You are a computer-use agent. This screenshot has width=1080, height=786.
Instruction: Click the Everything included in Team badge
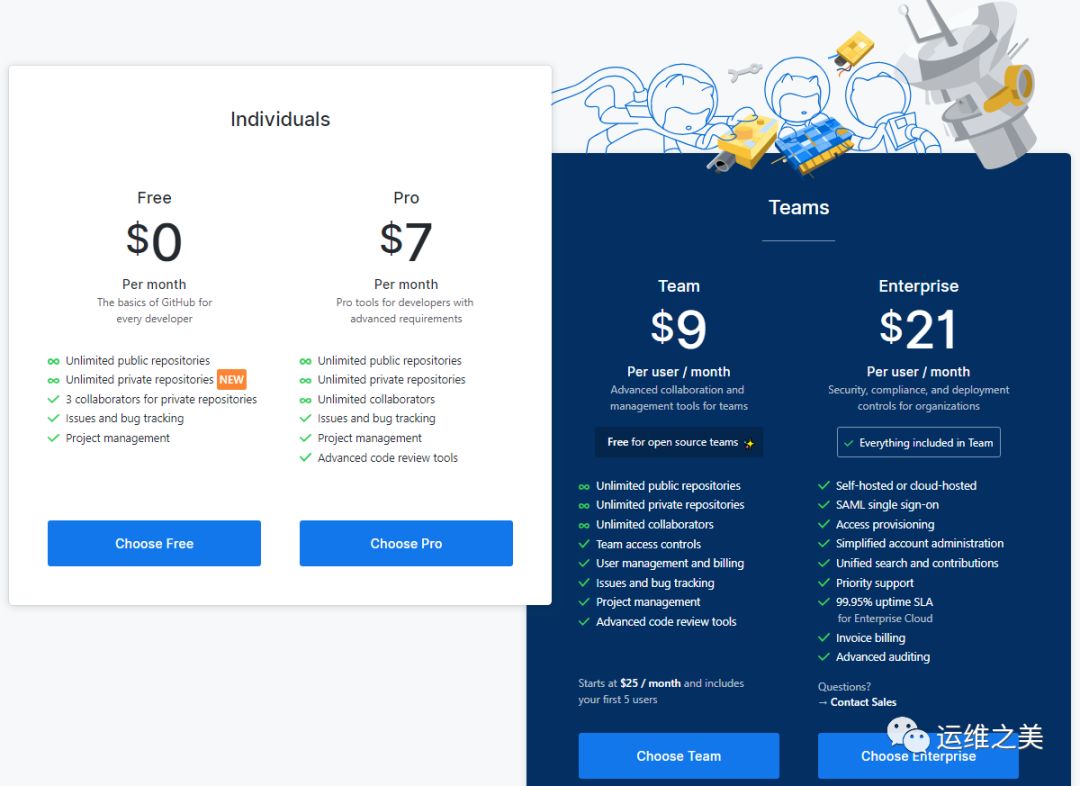[919, 442]
